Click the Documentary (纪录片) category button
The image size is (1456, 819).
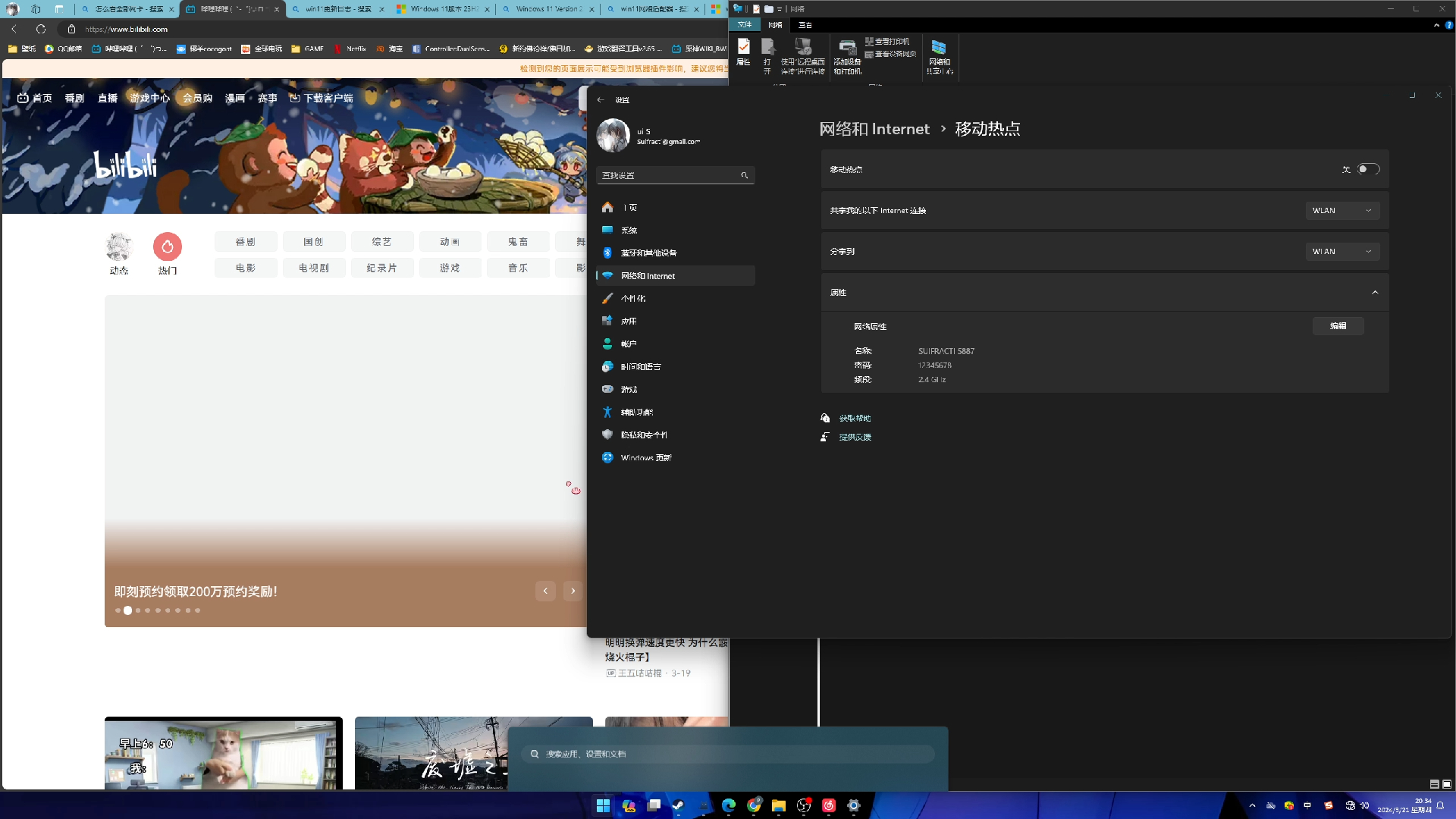[381, 268]
